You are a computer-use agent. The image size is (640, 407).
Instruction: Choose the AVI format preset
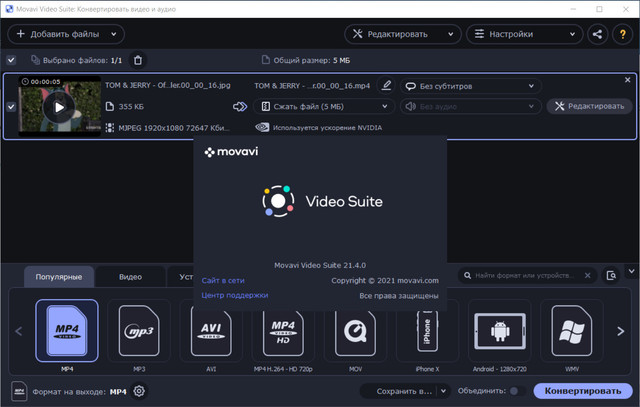(x=211, y=332)
